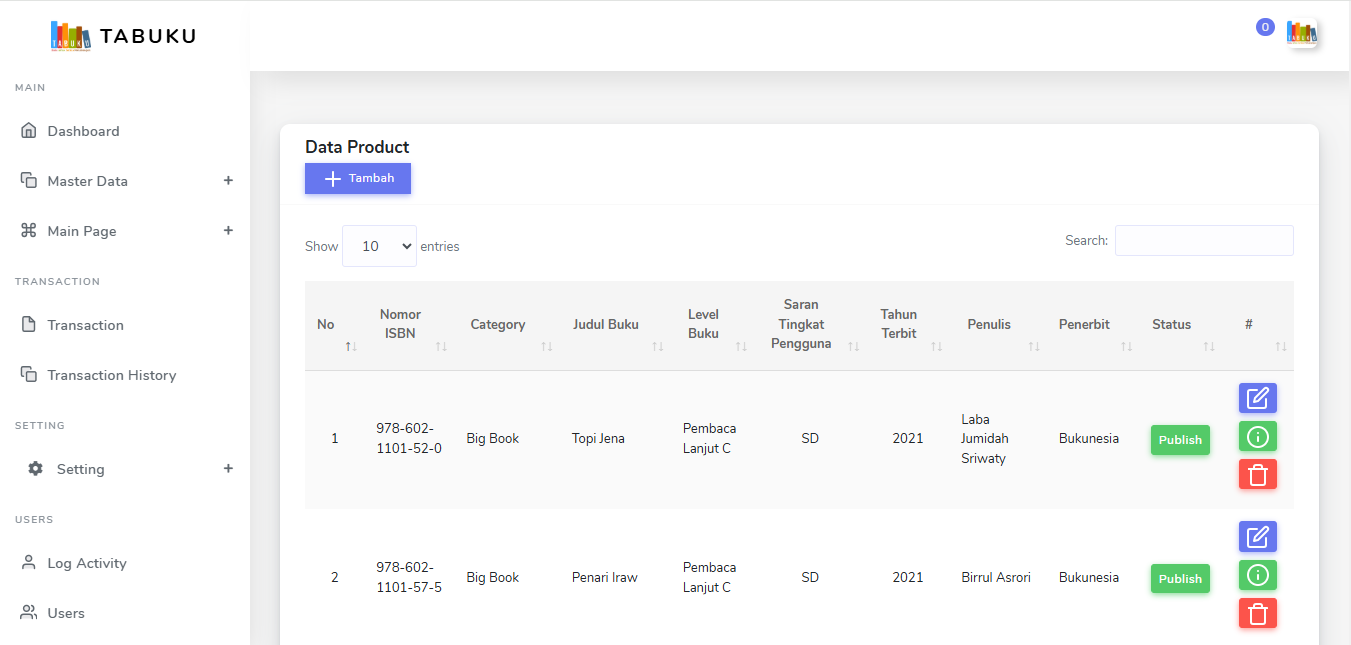
Task: Open Transaction History page
Action: (x=111, y=375)
